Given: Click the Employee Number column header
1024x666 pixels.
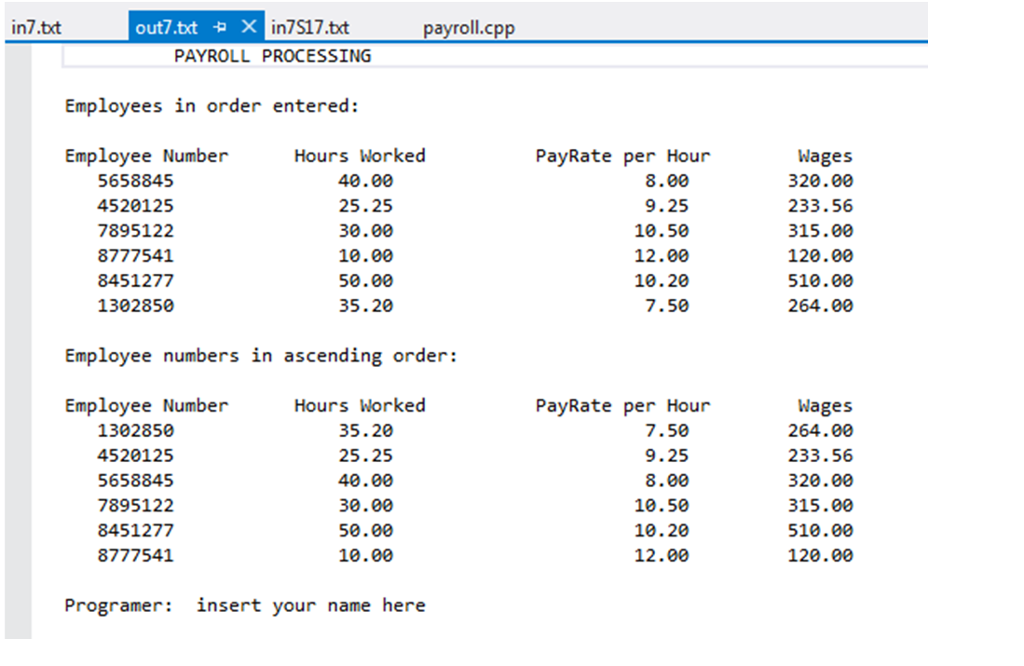Looking at the screenshot, I should pos(146,155).
